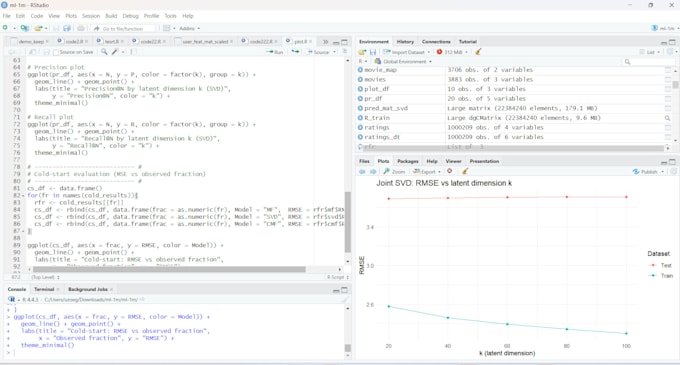Open the Global Environment dropdown

(x=403, y=62)
